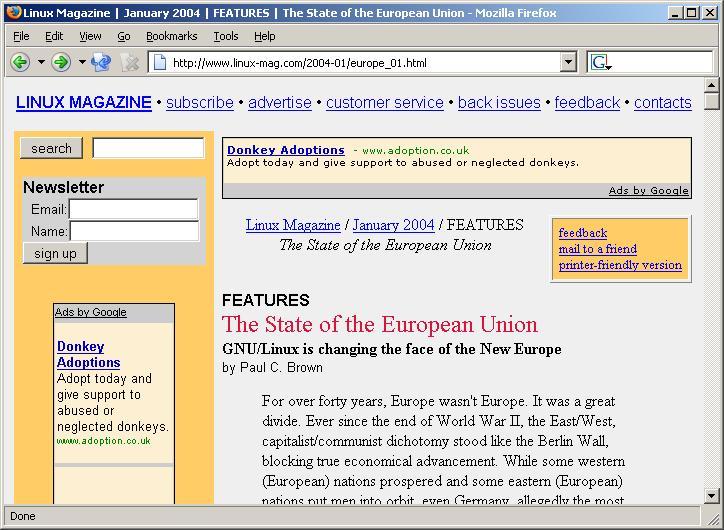Open the Forward history dropdown arrow
Image resolution: width=724 pixels, height=530 pixels.
coord(82,61)
